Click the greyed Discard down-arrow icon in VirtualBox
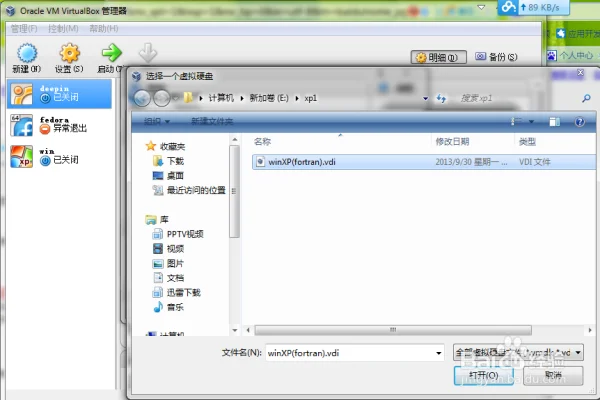This screenshot has width=600, height=400. click(x=148, y=53)
